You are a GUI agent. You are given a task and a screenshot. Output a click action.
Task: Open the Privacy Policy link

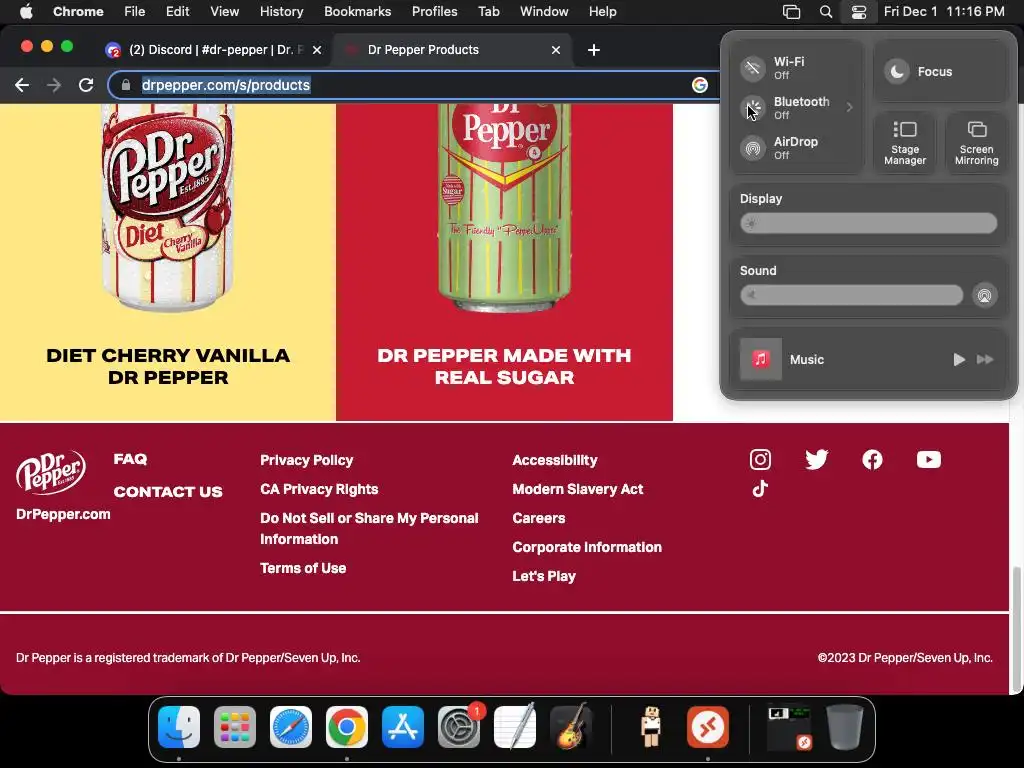point(306,460)
